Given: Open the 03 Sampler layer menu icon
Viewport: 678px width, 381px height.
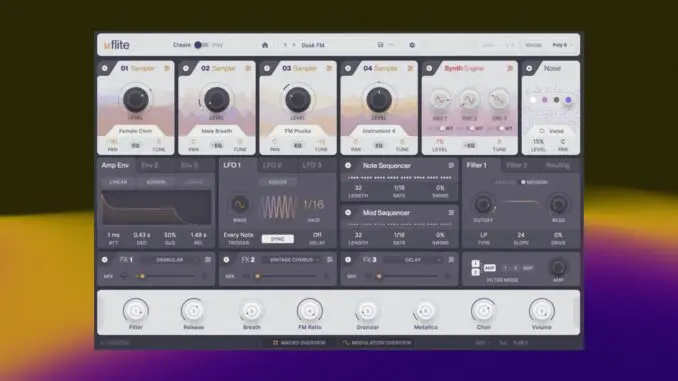Looking at the screenshot, I should (x=329, y=68).
